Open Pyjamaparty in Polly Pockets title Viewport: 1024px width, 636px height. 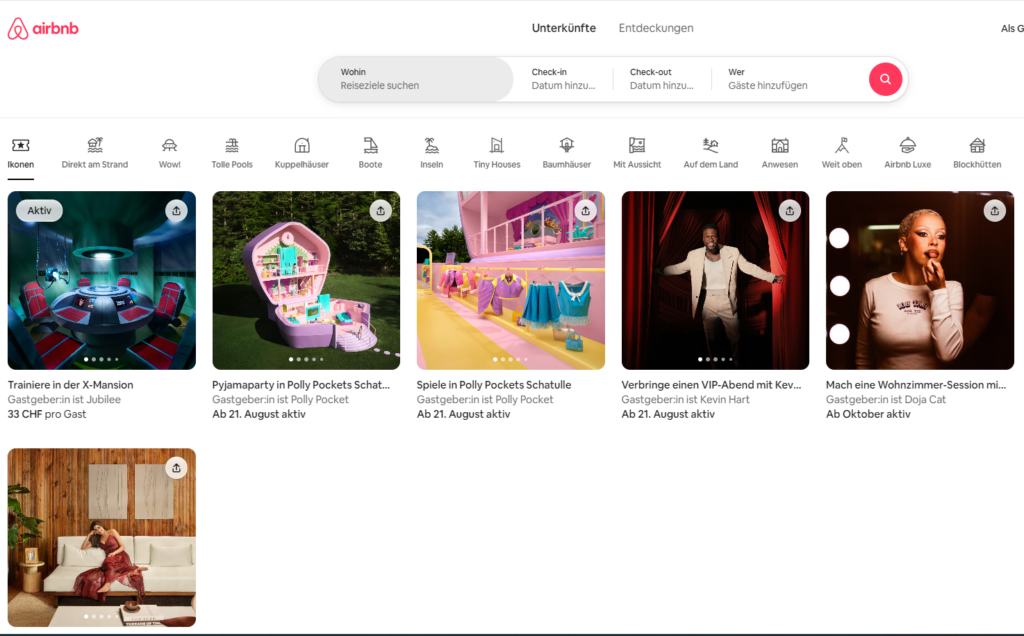tap(301, 385)
